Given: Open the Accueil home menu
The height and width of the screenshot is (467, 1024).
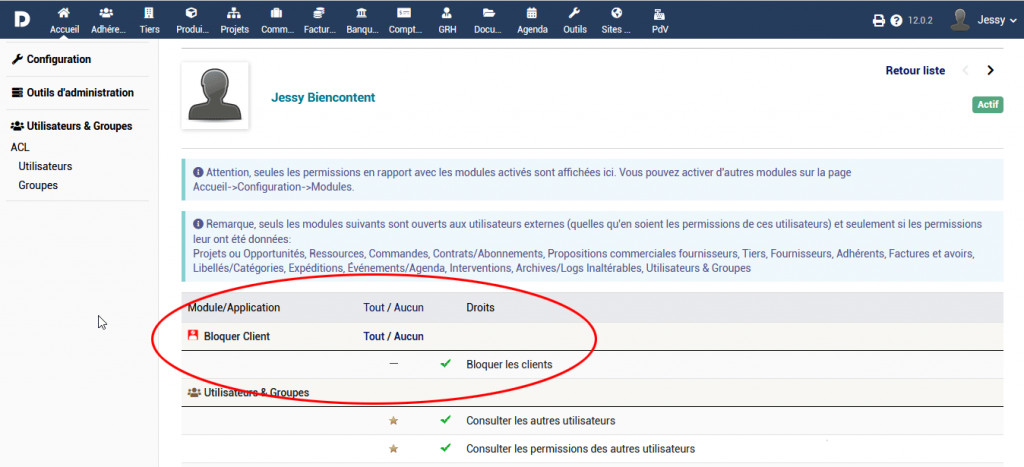Looking at the screenshot, I should 64,20.
